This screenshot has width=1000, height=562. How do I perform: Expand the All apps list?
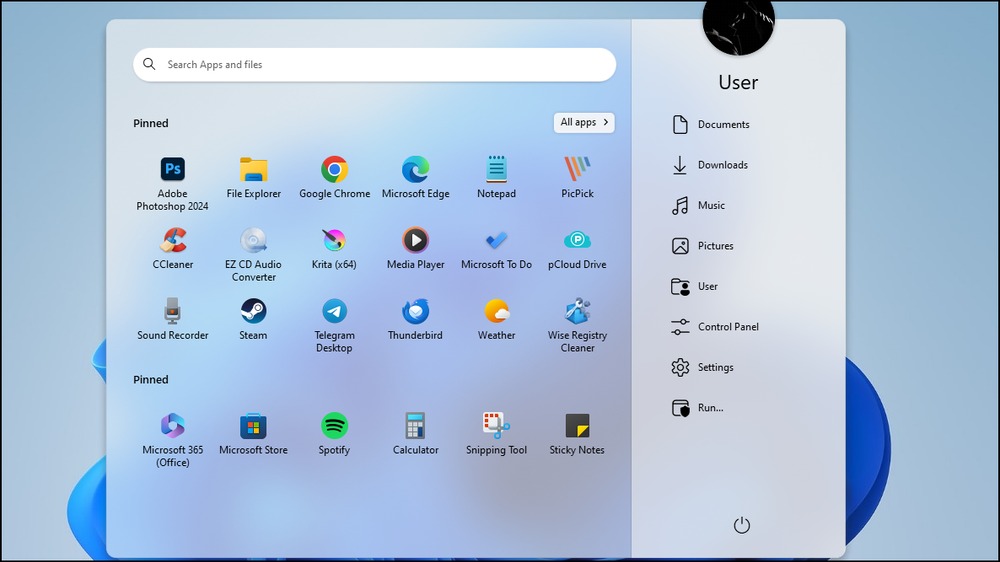pyautogui.click(x=584, y=122)
